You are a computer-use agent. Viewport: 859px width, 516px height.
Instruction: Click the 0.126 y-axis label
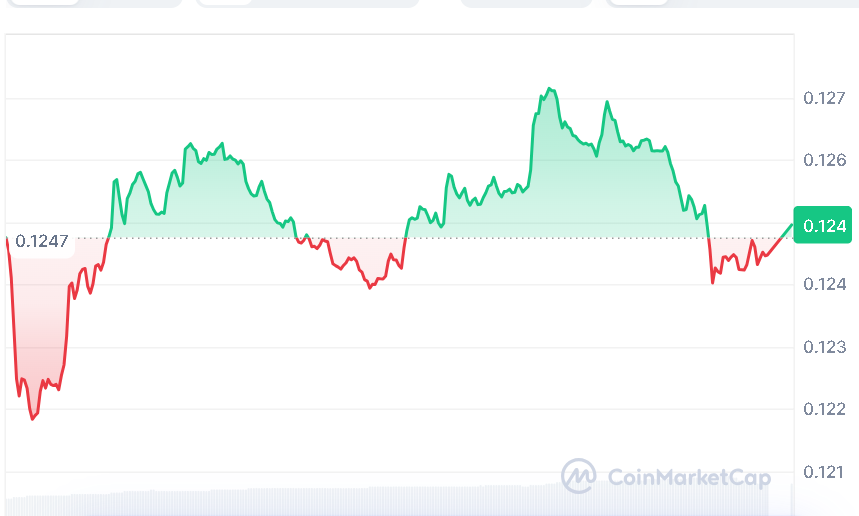(825, 160)
